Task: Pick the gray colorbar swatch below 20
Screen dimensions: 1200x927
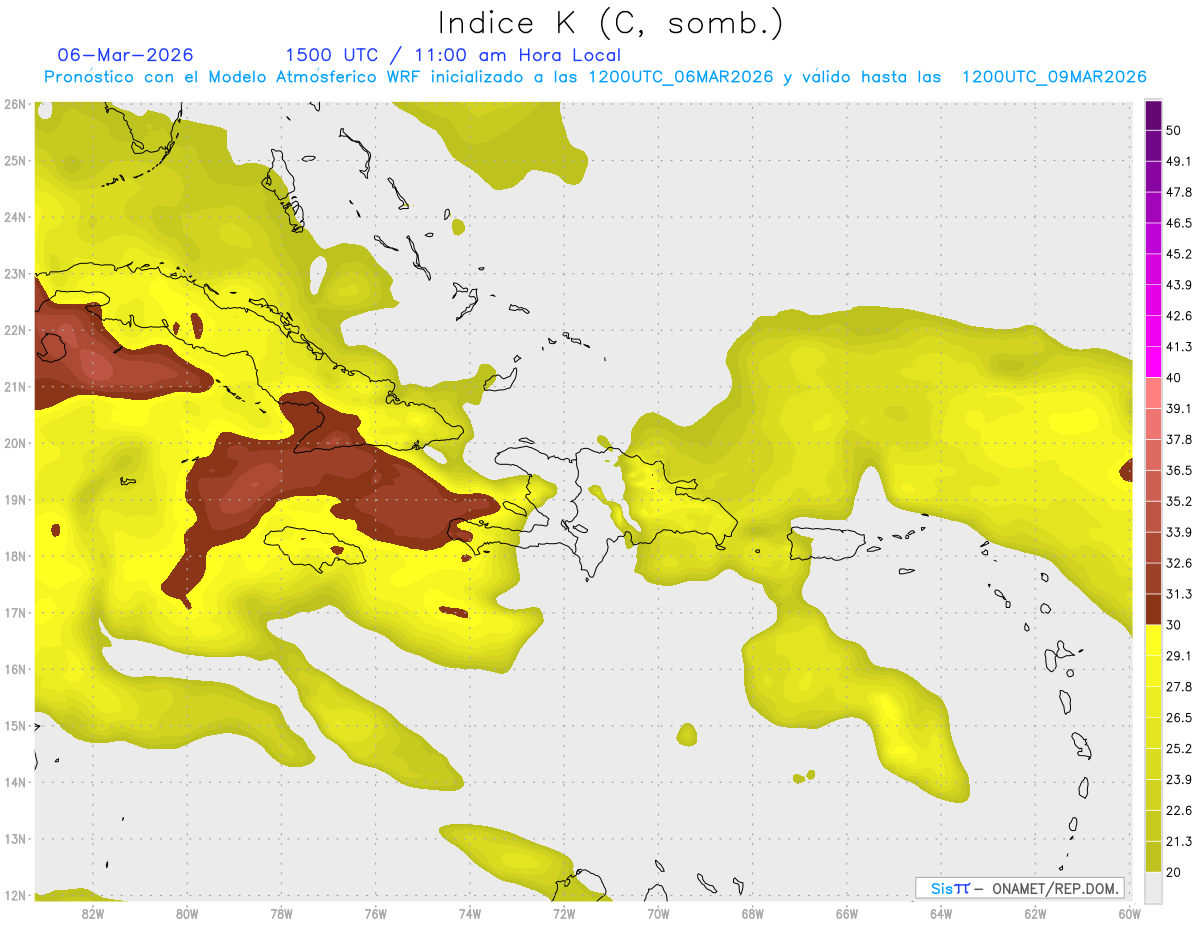Action: [1153, 887]
